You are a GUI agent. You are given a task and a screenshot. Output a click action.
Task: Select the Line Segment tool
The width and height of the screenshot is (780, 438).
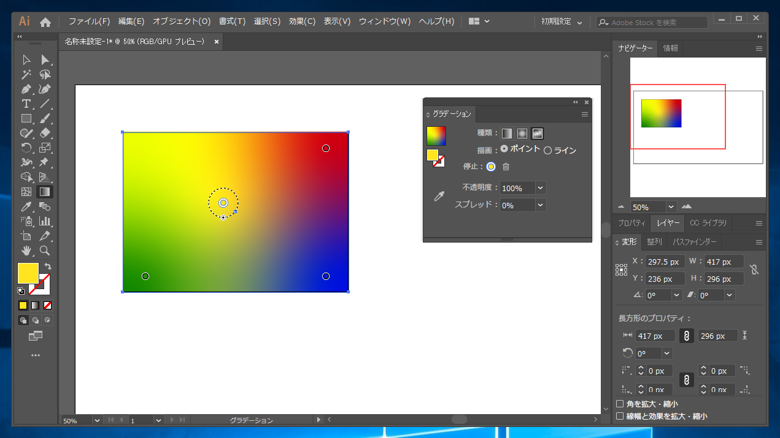(x=45, y=104)
